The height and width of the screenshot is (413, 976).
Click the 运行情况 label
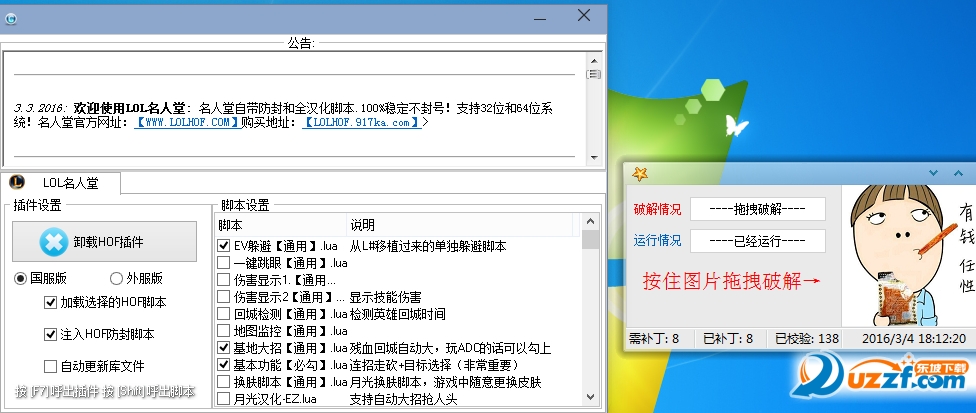657,241
